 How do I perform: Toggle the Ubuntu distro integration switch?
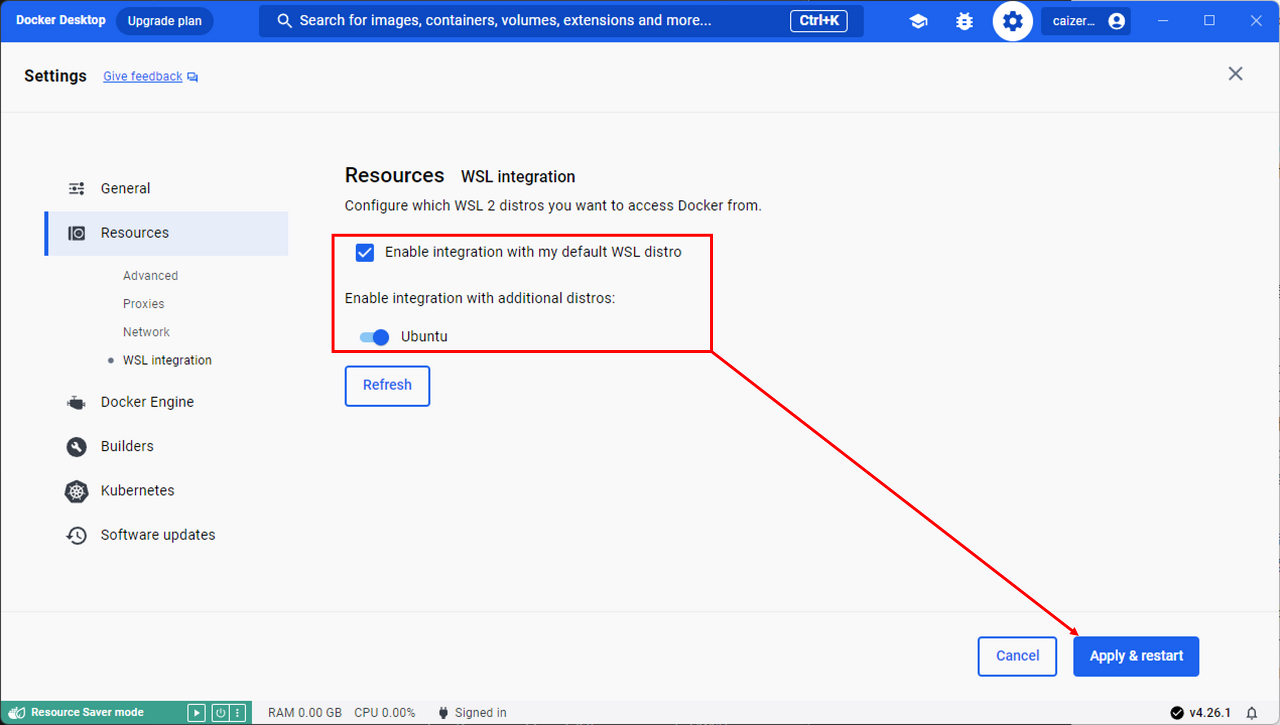[374, 337]
